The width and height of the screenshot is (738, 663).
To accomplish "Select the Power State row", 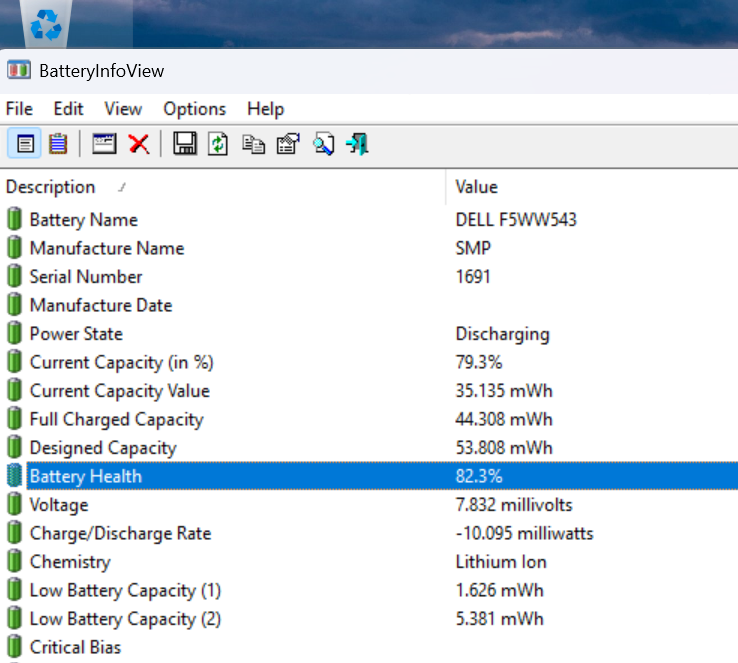I will [369, 334].
